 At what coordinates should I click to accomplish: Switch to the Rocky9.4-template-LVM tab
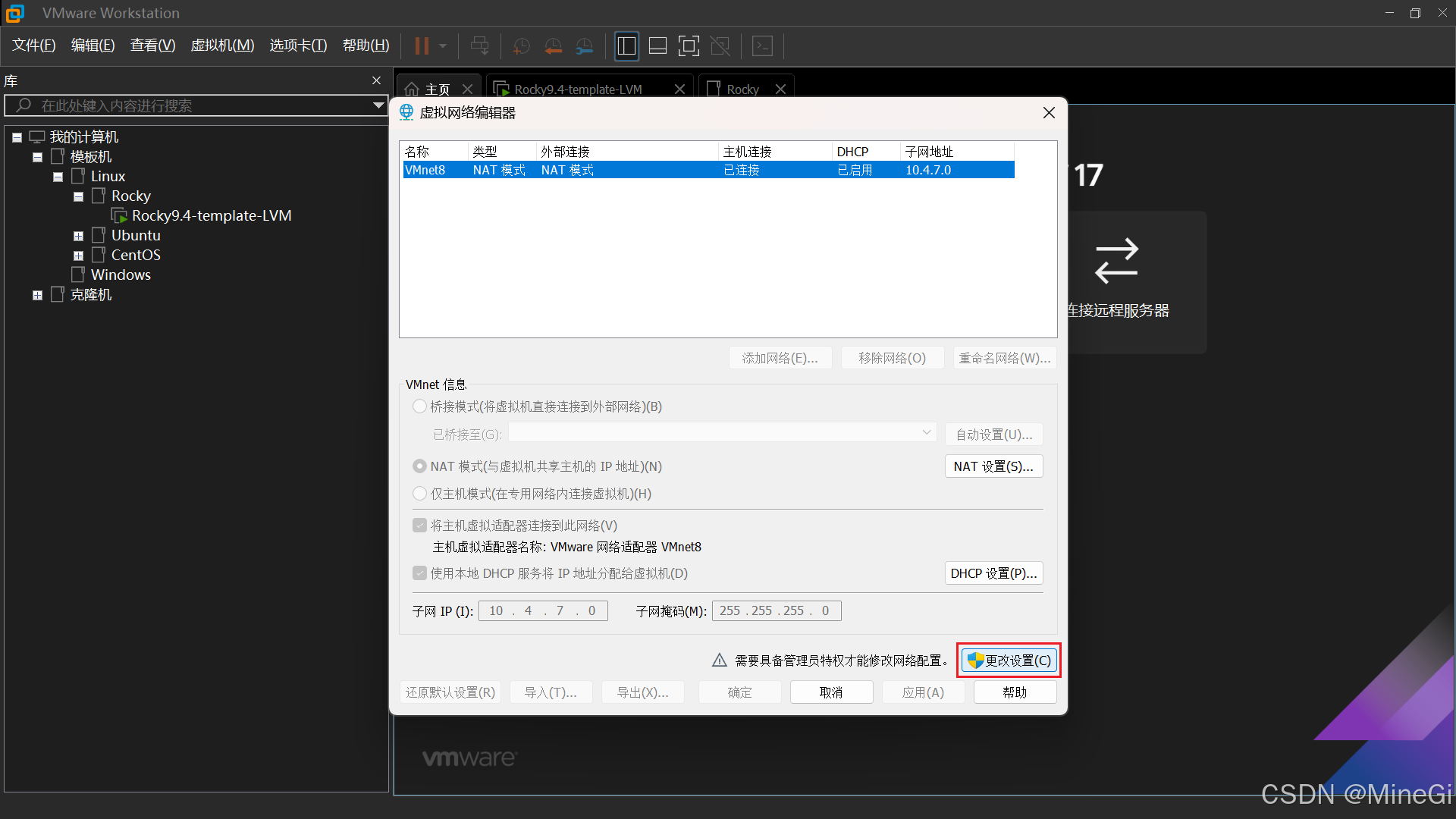[578, 89]
